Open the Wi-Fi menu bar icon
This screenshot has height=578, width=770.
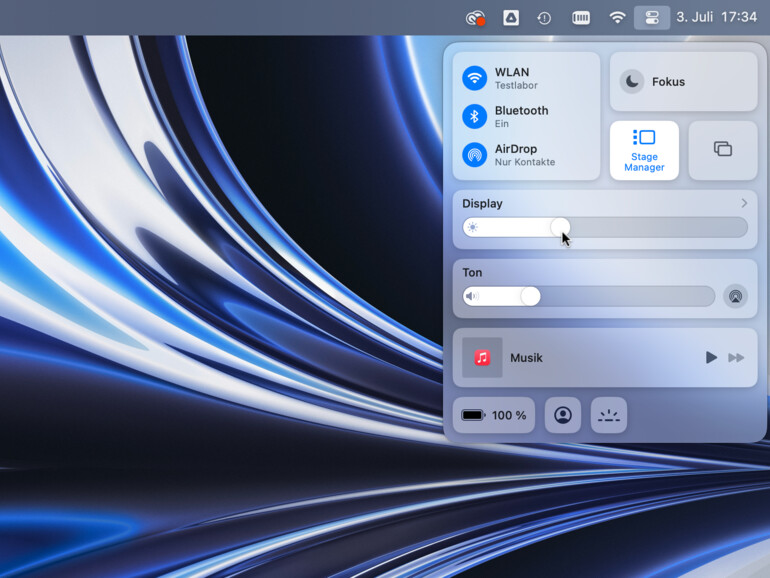click(x=617, y=17)
